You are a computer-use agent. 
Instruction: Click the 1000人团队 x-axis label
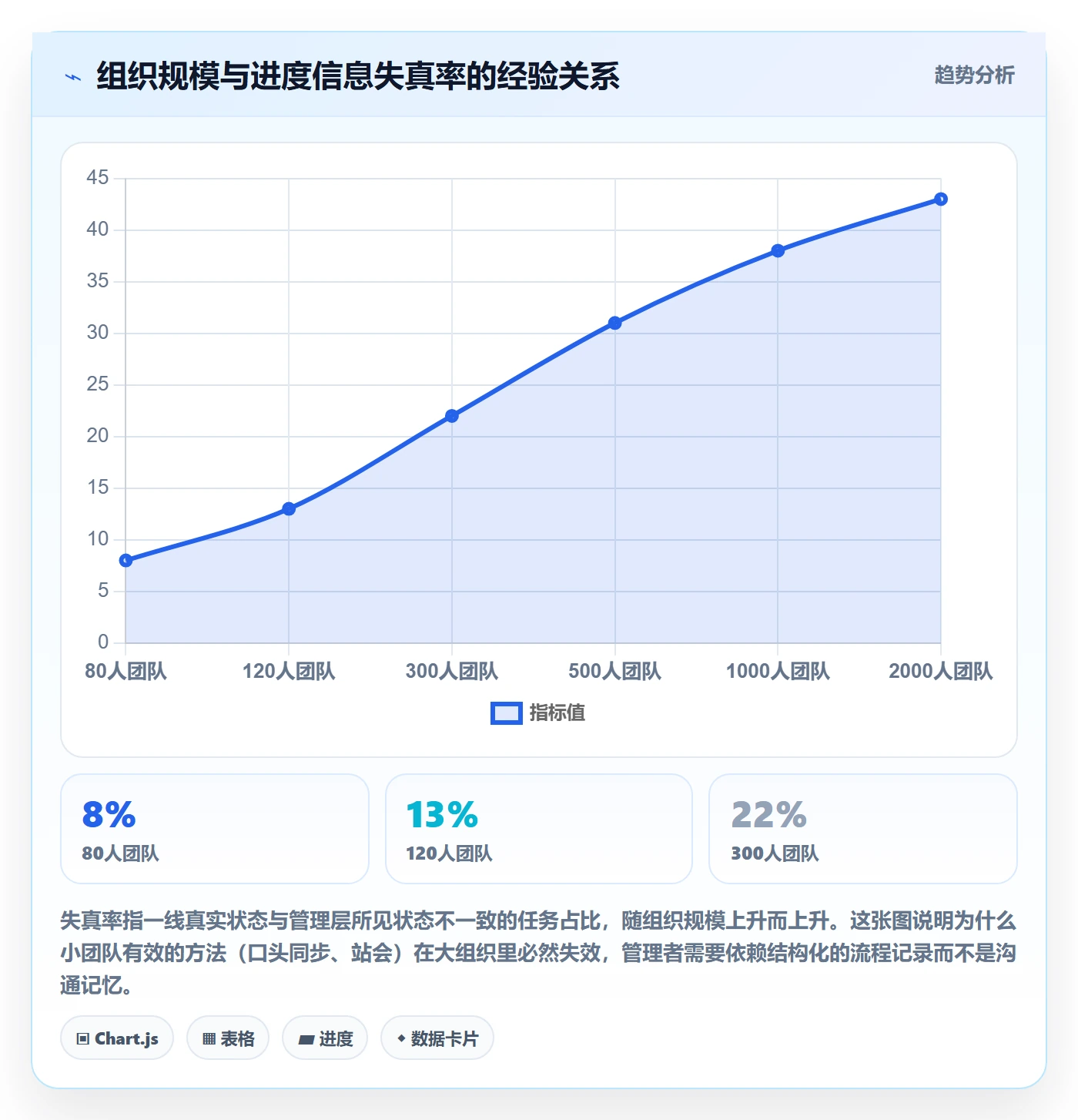coord(778,671)
